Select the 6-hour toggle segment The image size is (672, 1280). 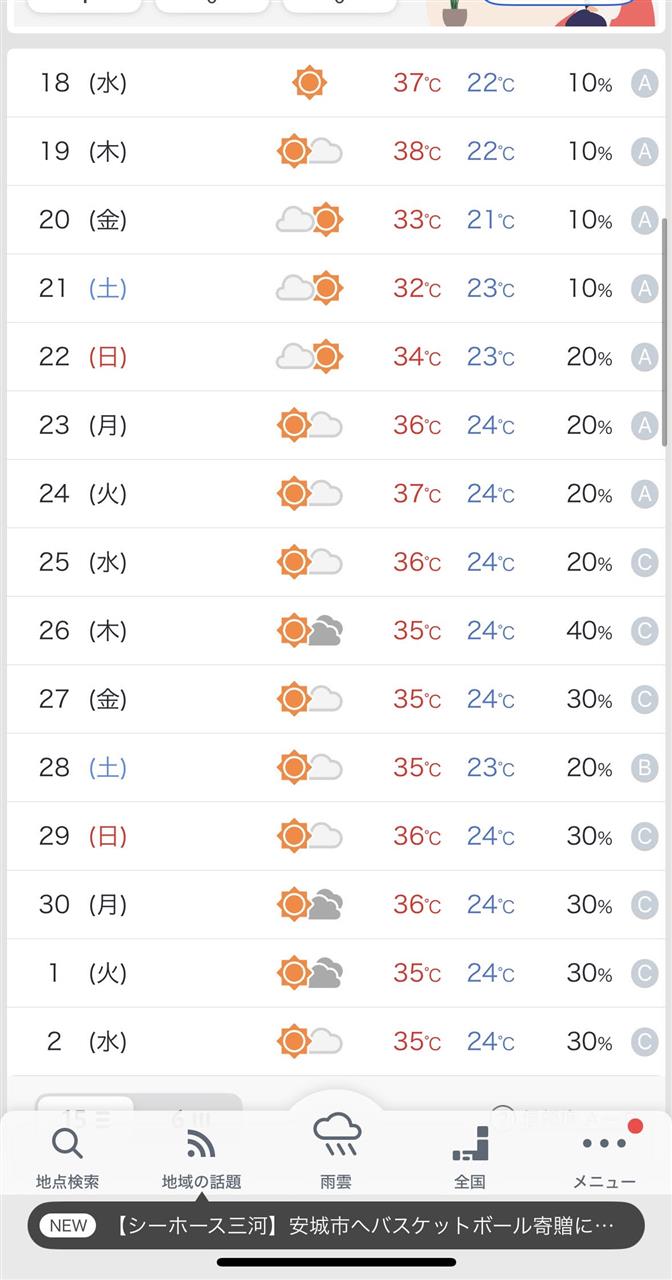pyautogui.click(x=190, y=1110)
